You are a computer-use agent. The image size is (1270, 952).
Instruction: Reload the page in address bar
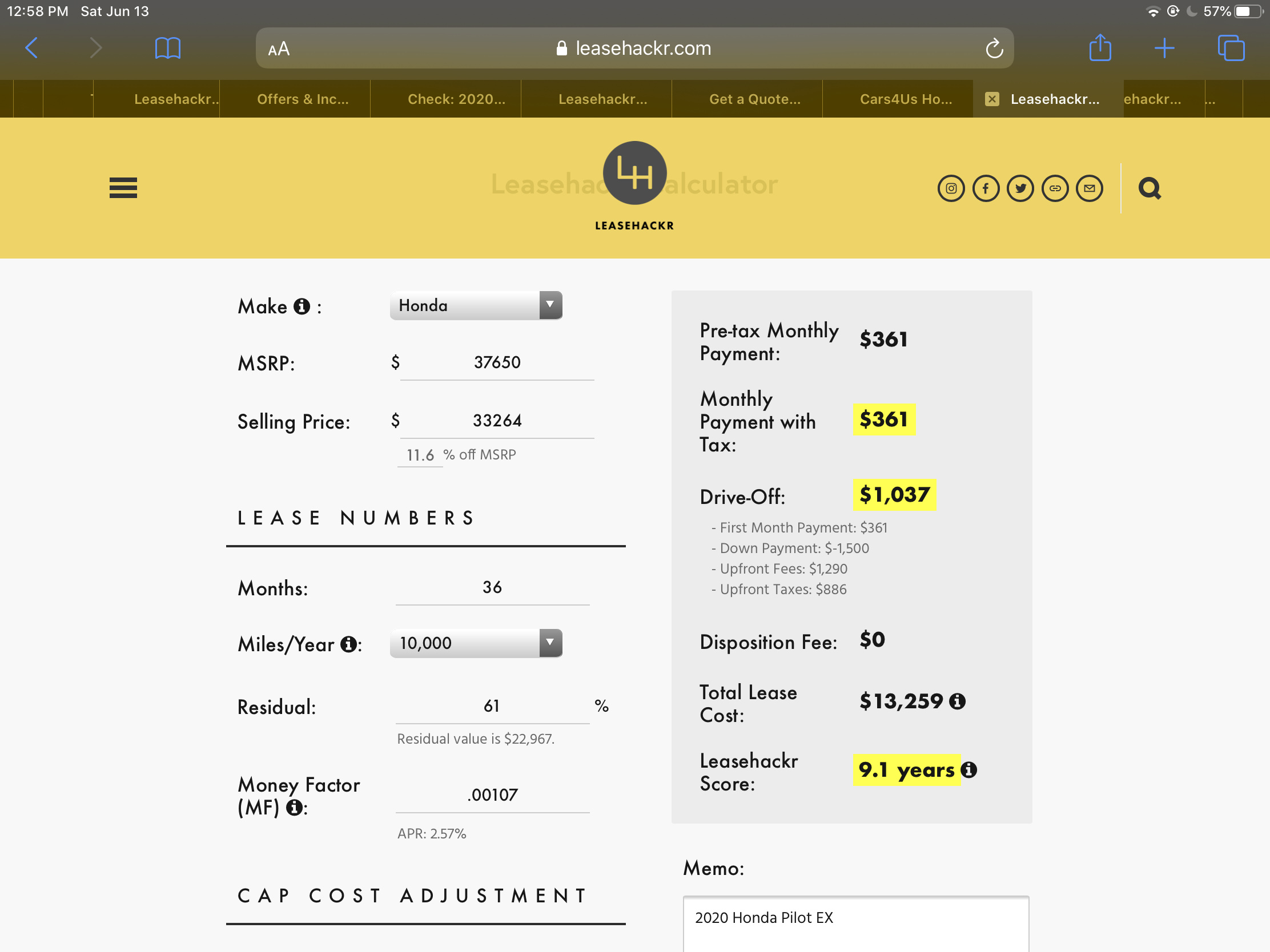(994, 48)
